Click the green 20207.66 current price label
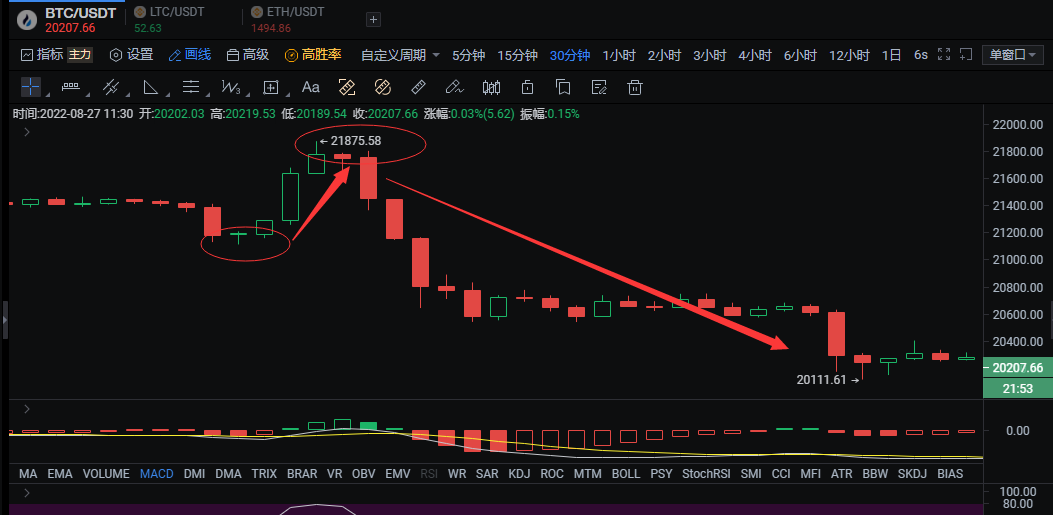1053x515 pixels. pos(1017,368)
